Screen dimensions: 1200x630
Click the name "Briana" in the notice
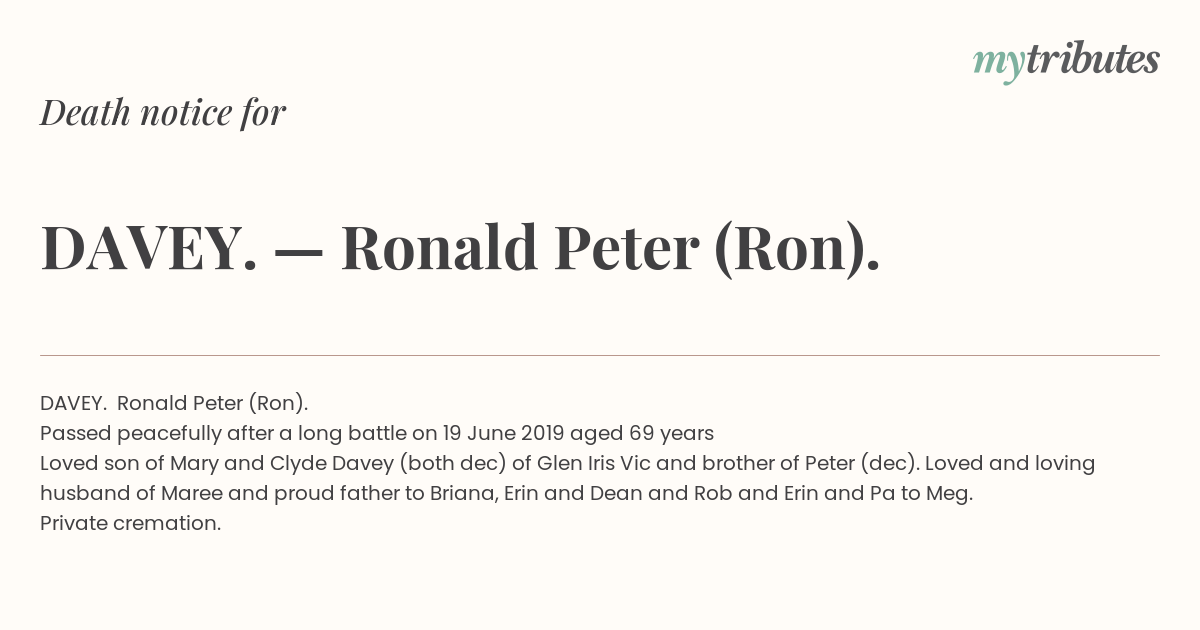[462, 493]
